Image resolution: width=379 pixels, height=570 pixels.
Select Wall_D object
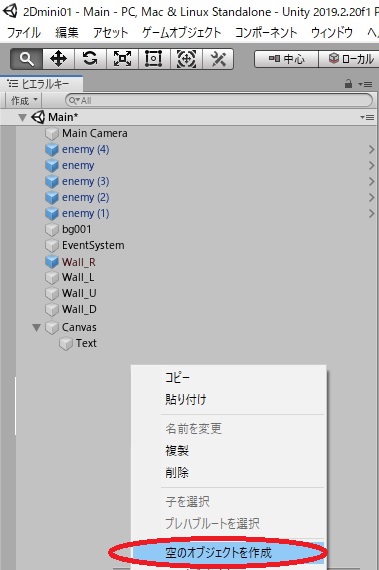(79, 309)
